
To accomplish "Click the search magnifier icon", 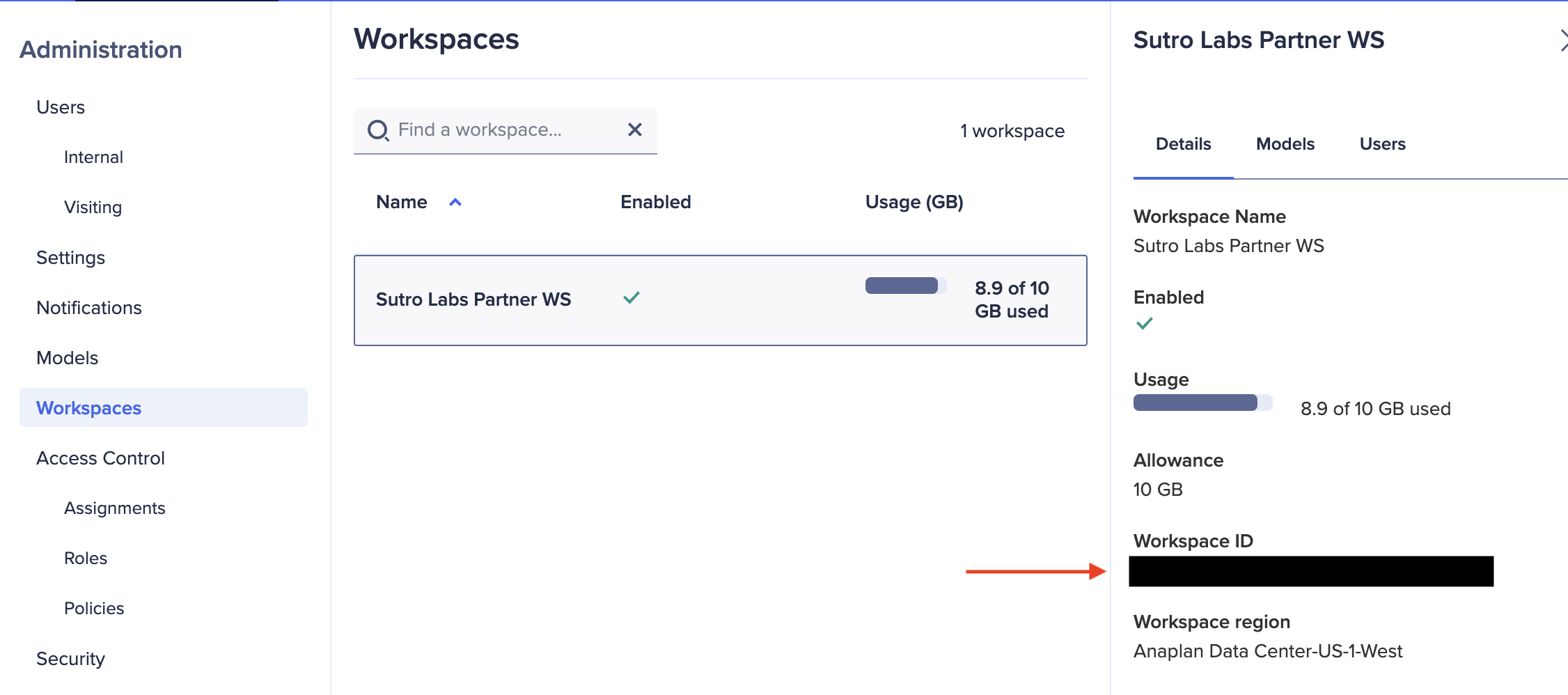I will [378, 130].
